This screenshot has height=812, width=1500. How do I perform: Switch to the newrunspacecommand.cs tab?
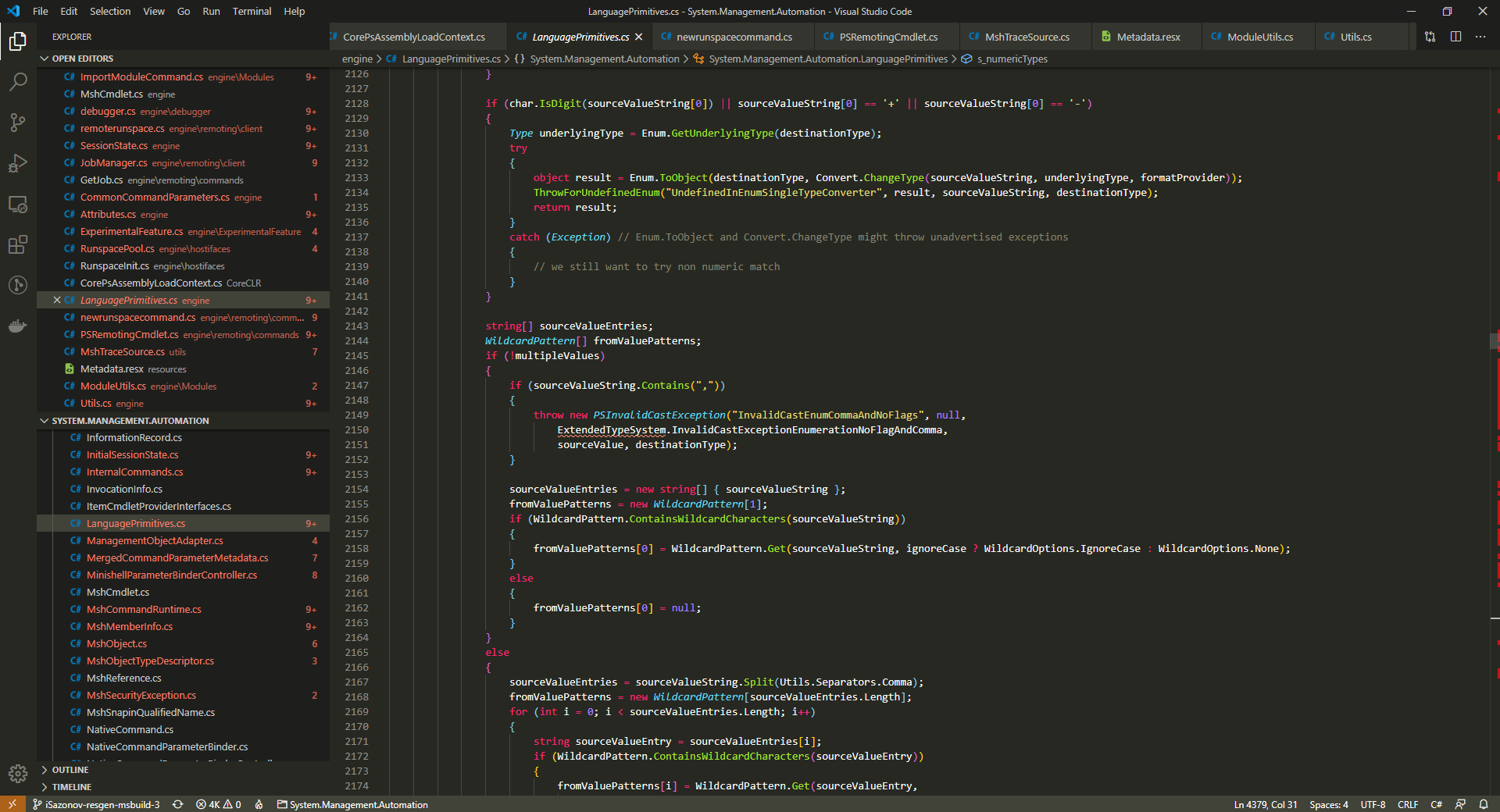pyautogui.click(x=734, y=37)
